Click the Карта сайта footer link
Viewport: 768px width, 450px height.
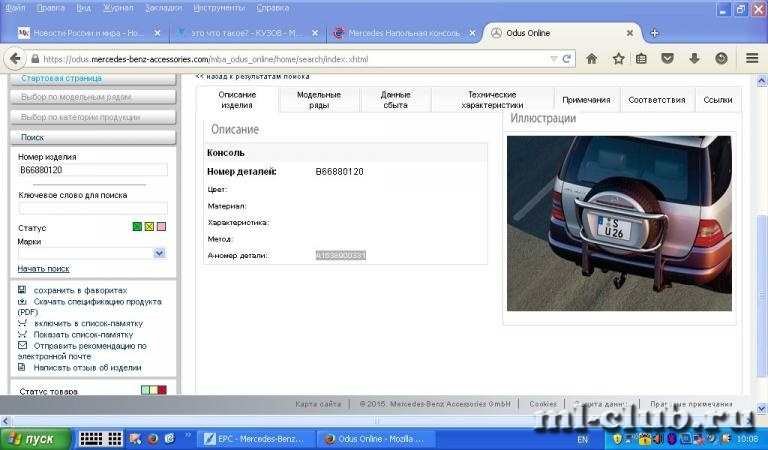pos(318,404)
